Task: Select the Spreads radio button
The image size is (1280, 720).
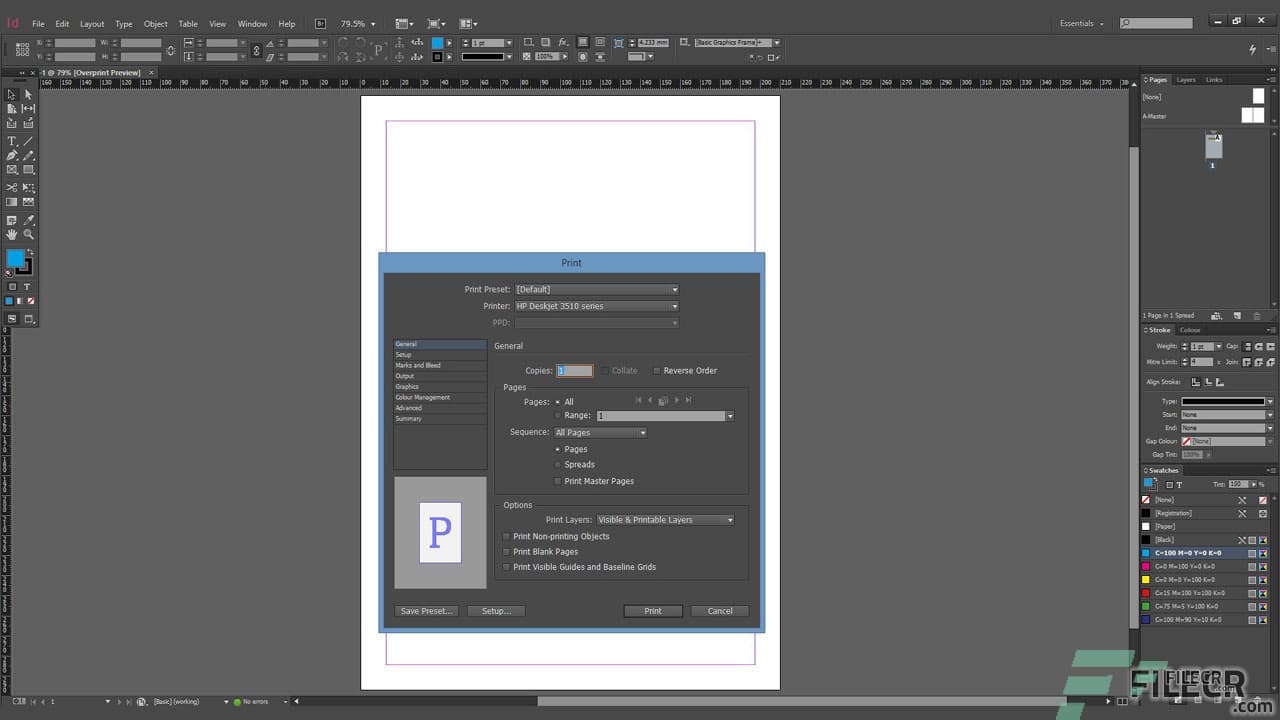Action: point(557,464)
